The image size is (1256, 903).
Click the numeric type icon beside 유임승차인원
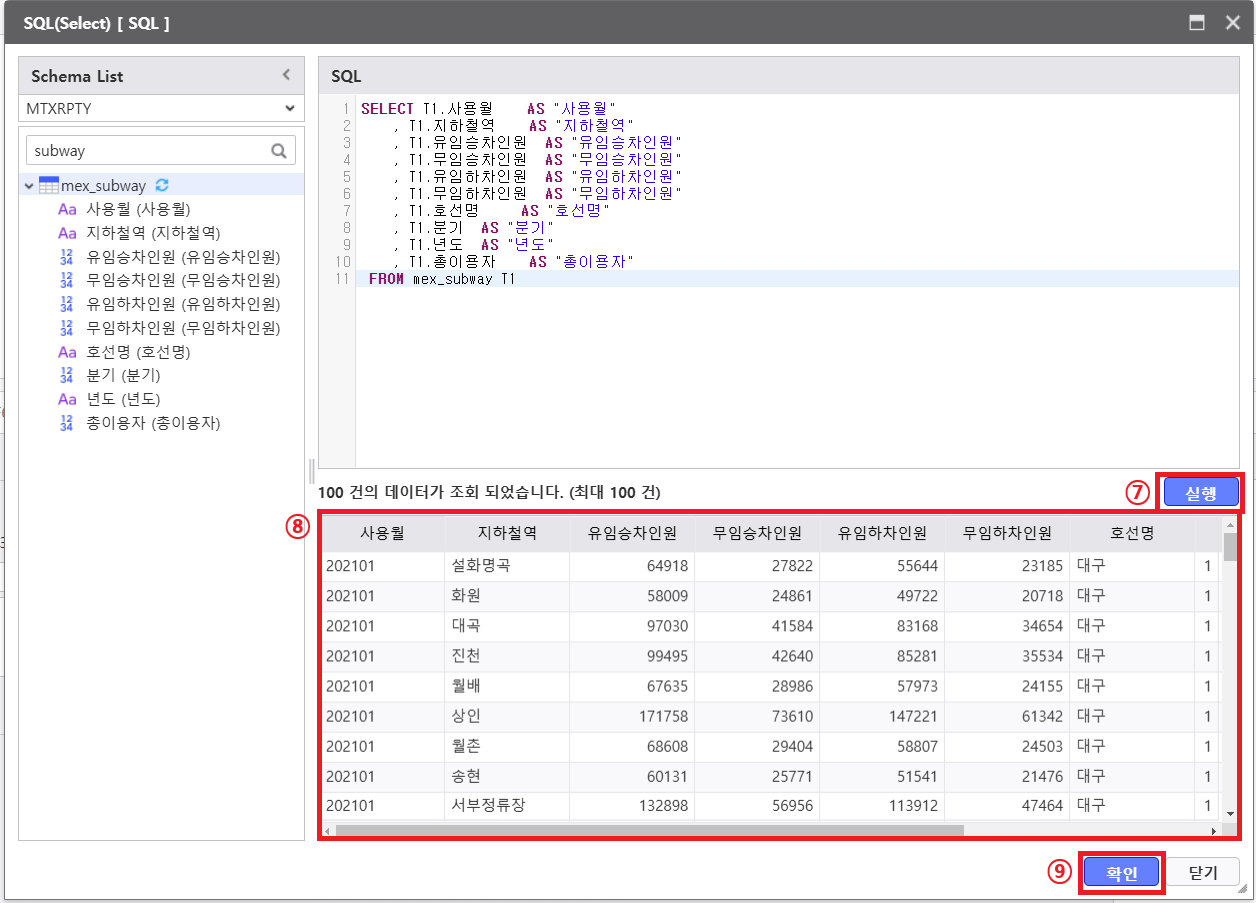pyautogui.click(x=67, y=257)
